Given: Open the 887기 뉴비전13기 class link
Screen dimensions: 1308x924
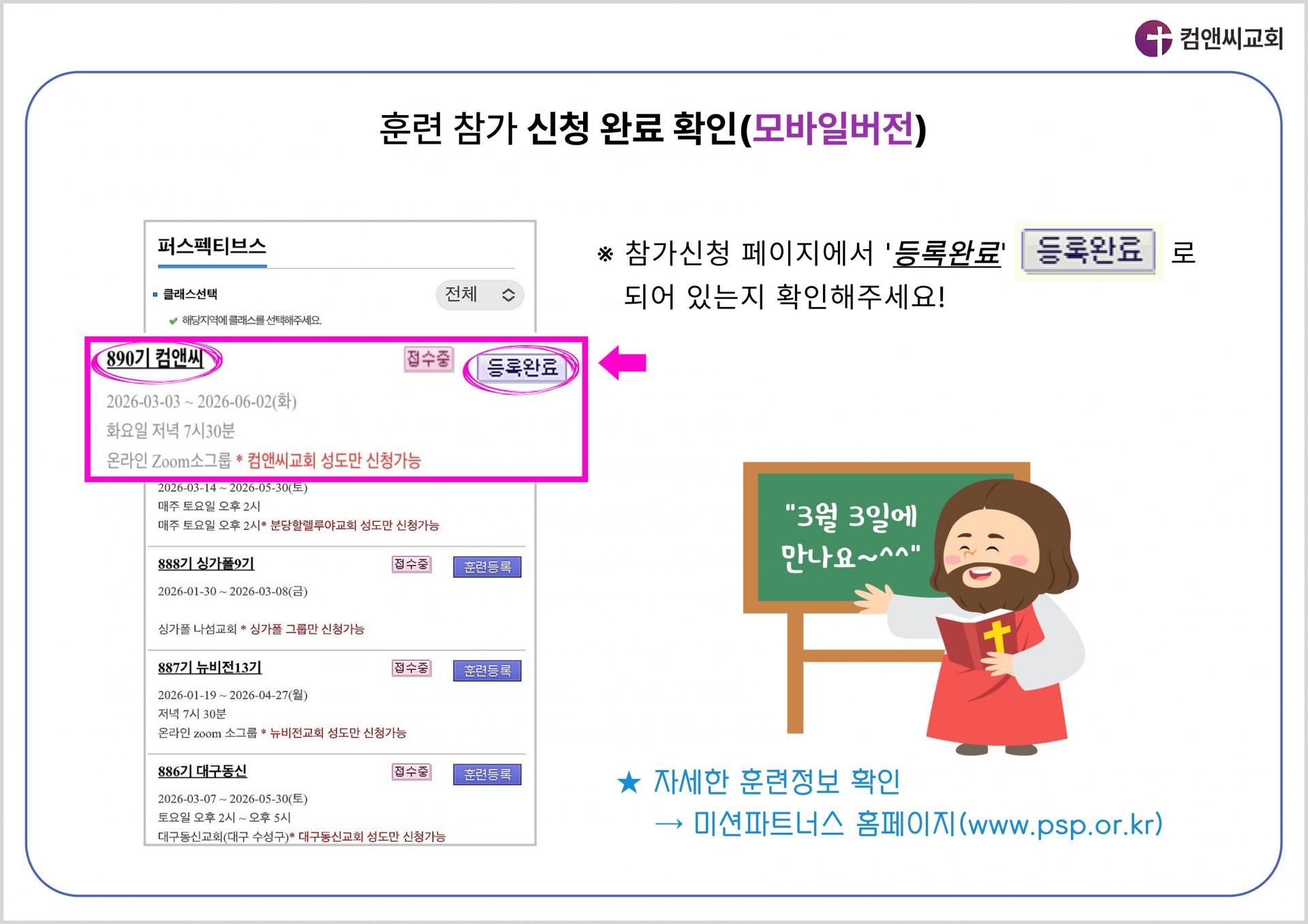Looking at the screenshot, I should (210, 668).
